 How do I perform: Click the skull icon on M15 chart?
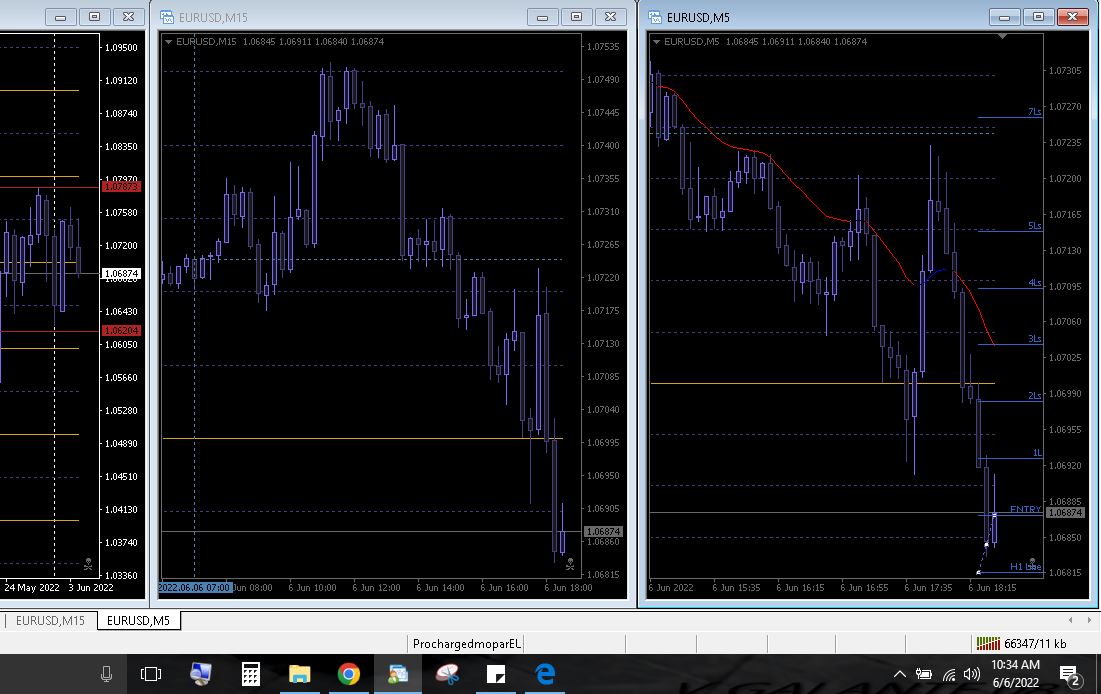[570, 563]
